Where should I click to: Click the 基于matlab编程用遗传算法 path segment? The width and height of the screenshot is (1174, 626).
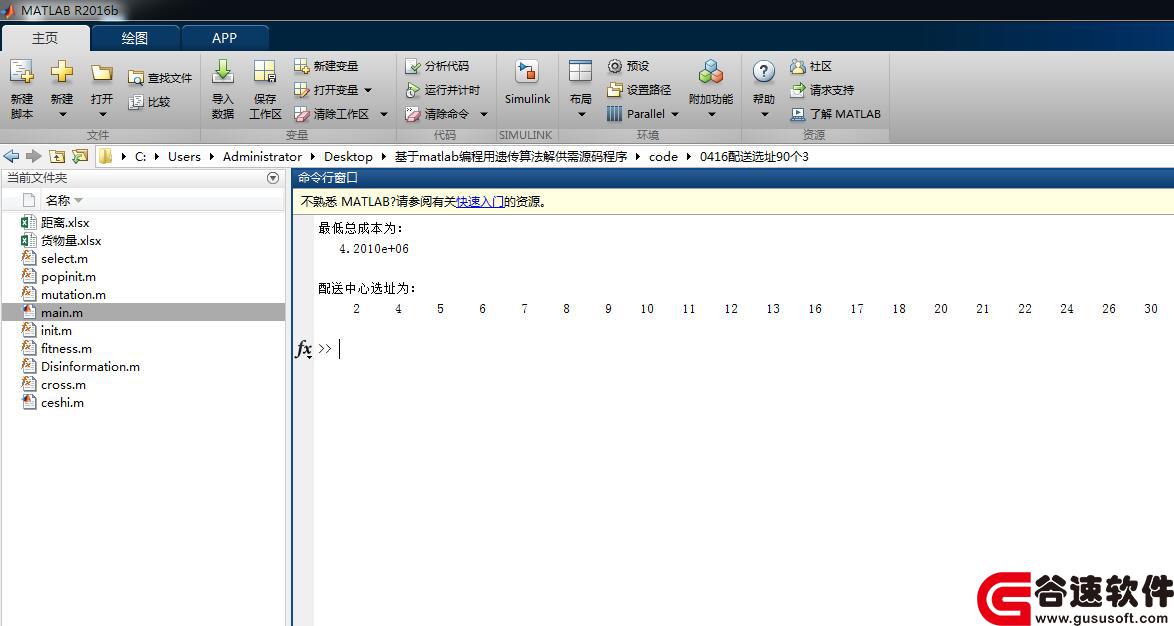[x=511, y=156]
